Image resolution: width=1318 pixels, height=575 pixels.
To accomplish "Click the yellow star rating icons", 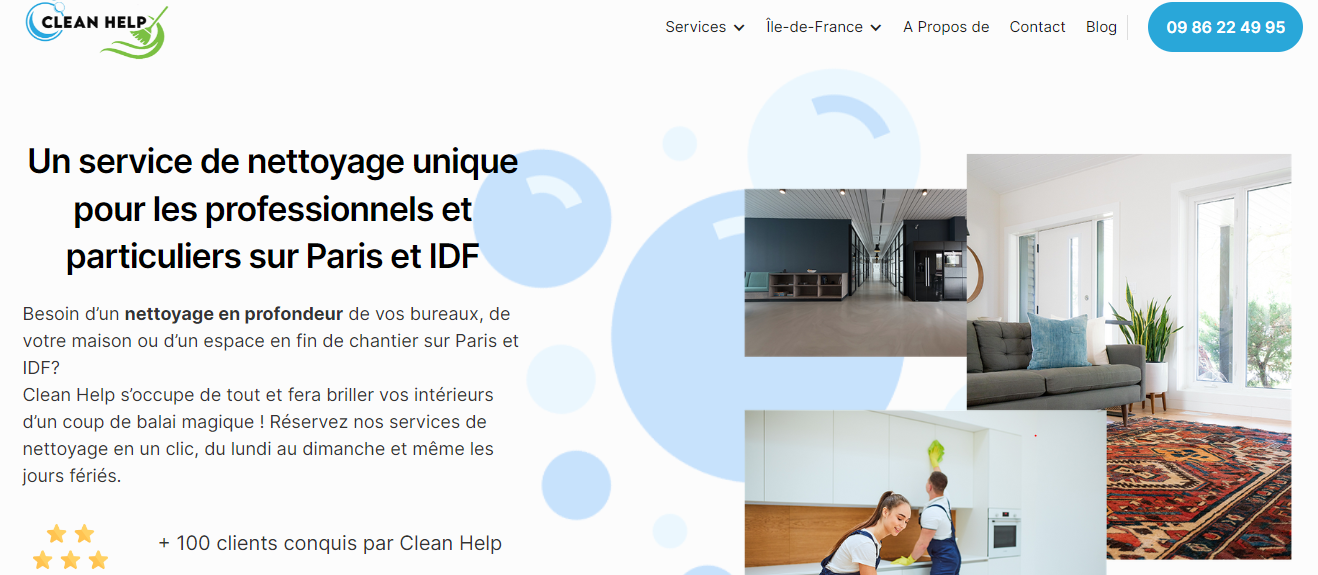I will click(70, 547).
